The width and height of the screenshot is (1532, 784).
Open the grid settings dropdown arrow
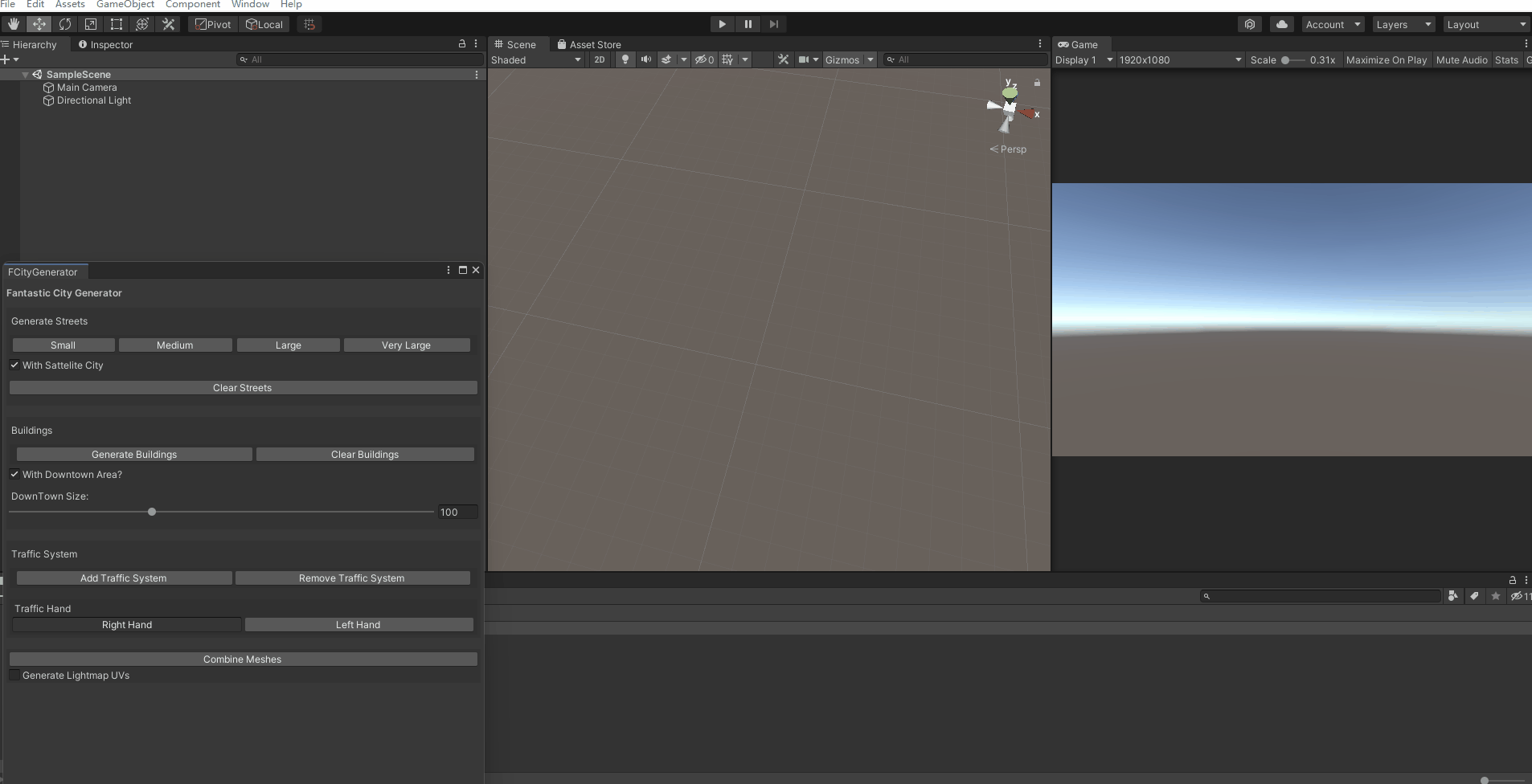pyautogui.click(x=745, y=59)
